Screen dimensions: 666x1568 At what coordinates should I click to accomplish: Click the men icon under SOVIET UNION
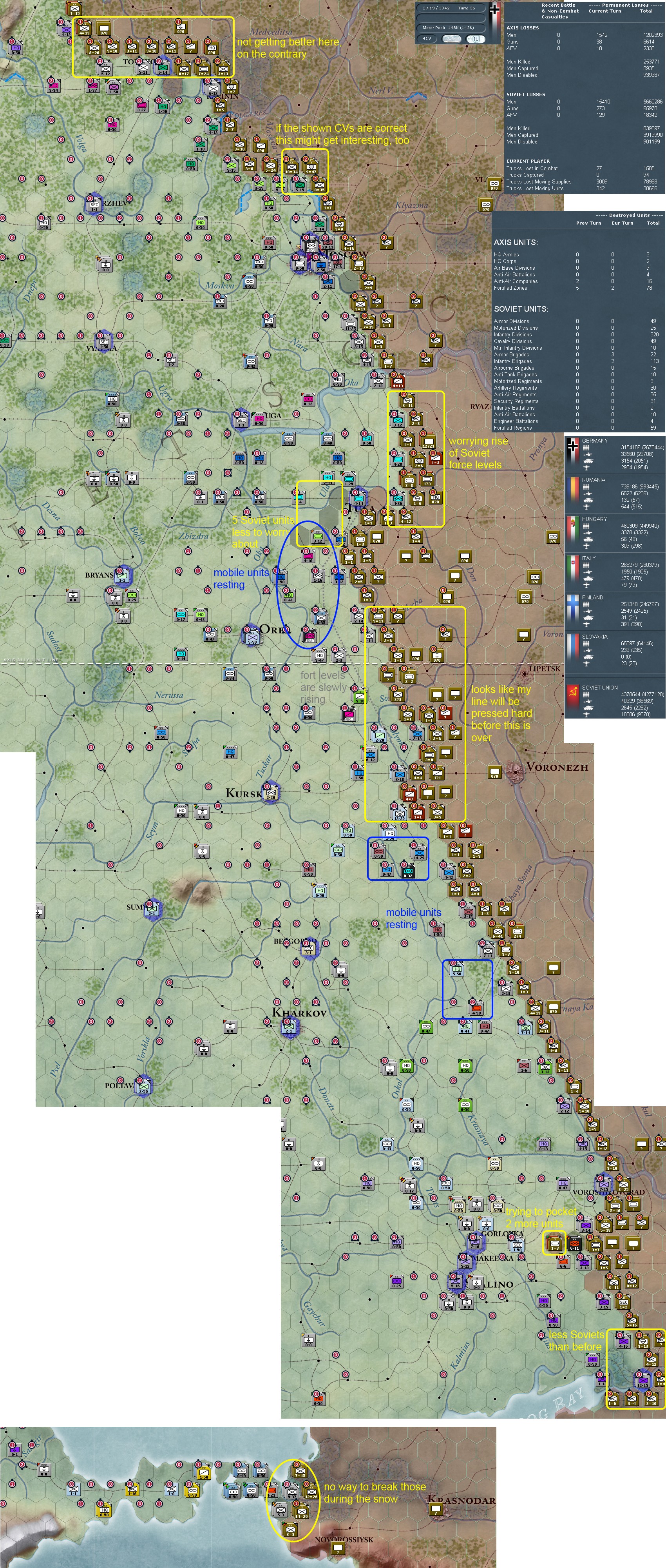(x=587, y=695)
